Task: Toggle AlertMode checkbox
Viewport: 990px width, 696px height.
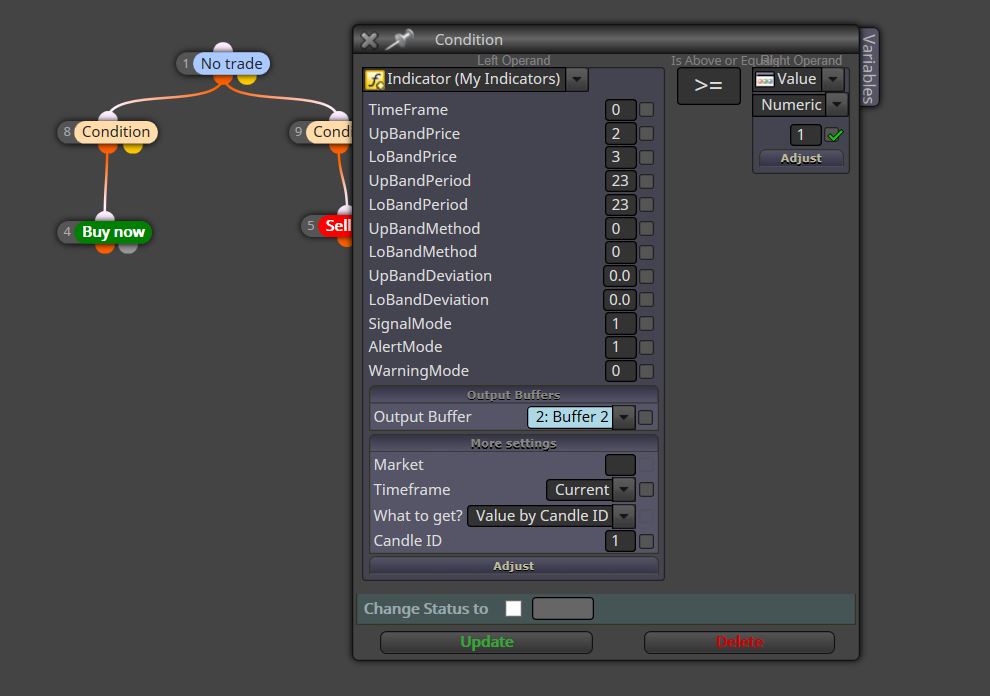Action: point(647,347)
